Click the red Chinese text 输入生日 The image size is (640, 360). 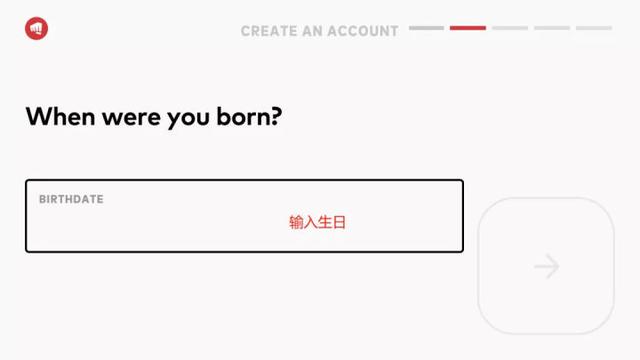coord(318,222)
